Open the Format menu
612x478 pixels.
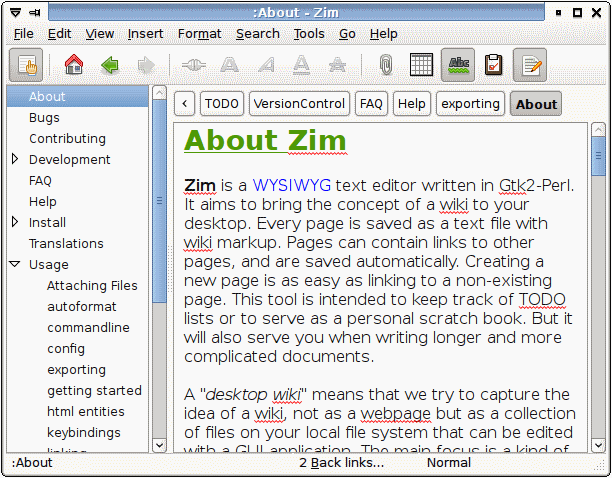(x=199, y=33)
